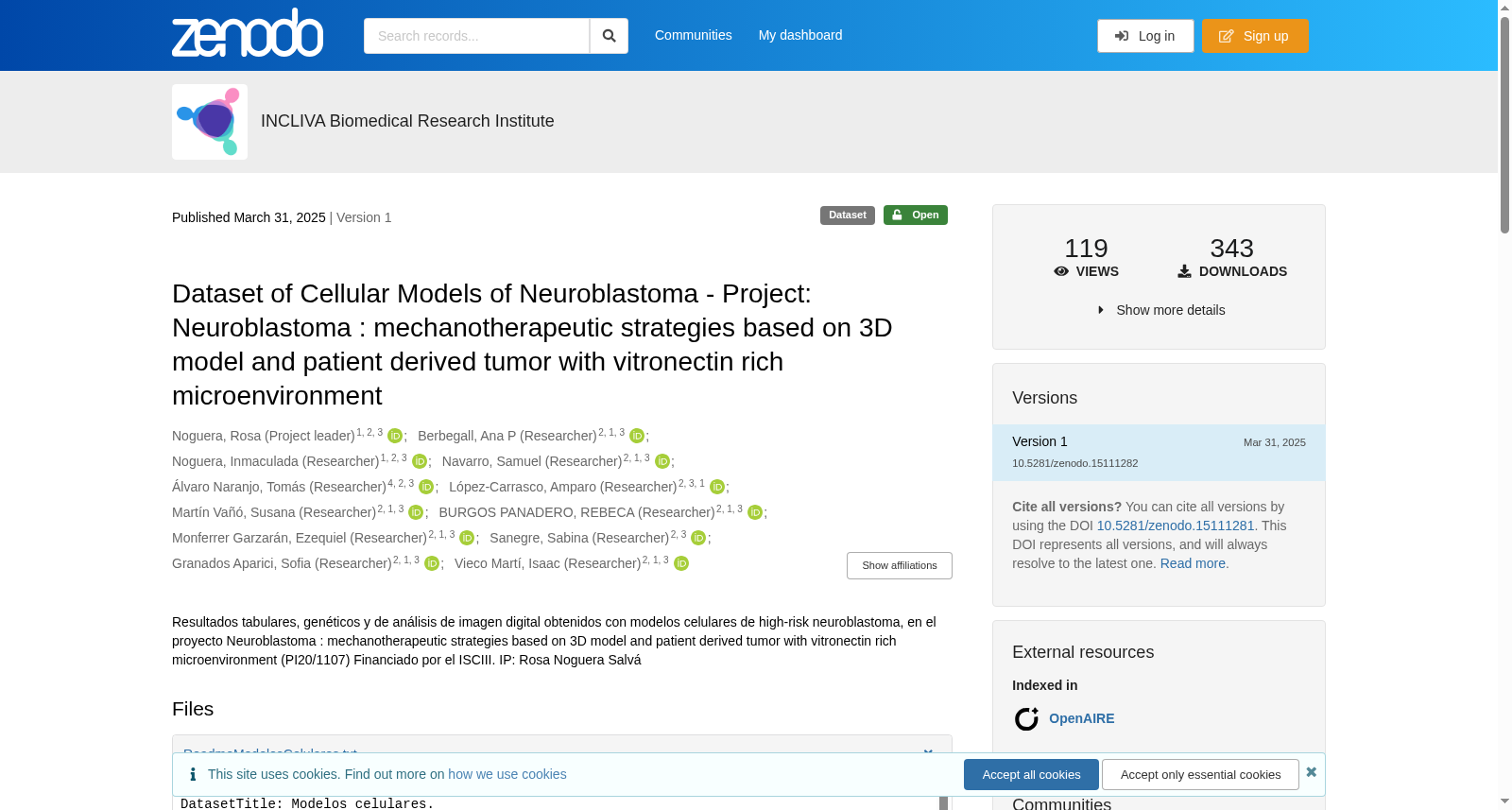Open Isaac Vieco Martí's ORCID icon

(681, 563)
